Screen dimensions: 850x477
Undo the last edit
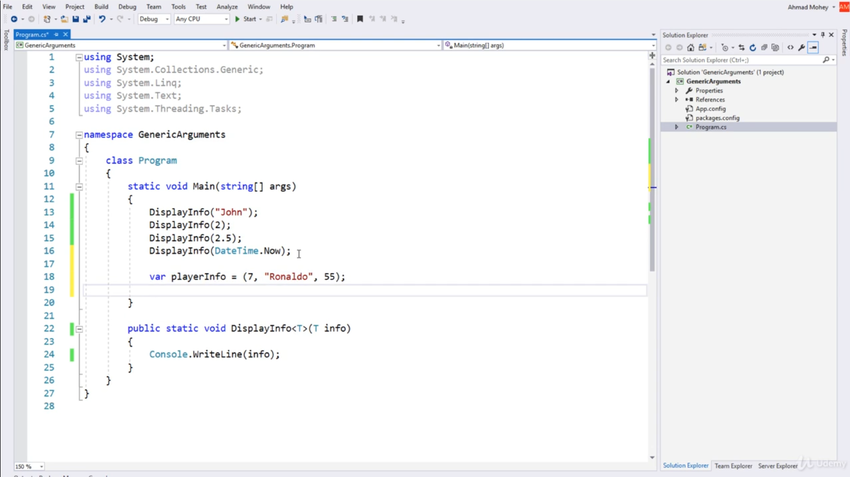[x=102, y=19]
